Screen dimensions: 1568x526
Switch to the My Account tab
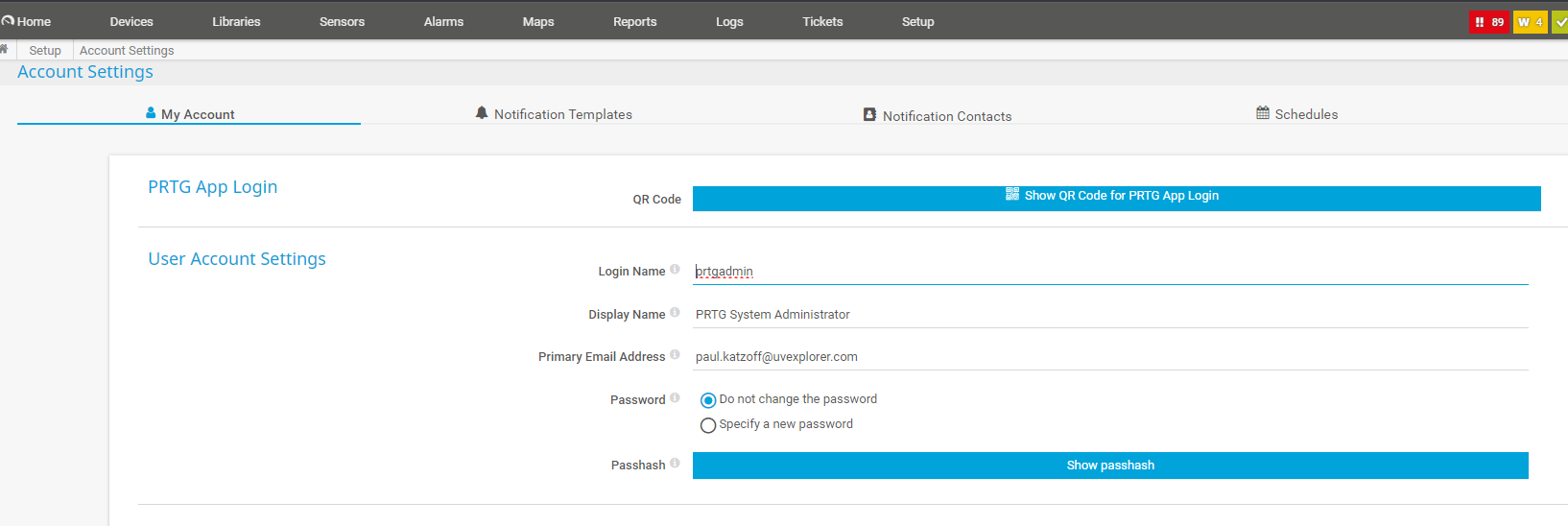(x=189, y=113)
